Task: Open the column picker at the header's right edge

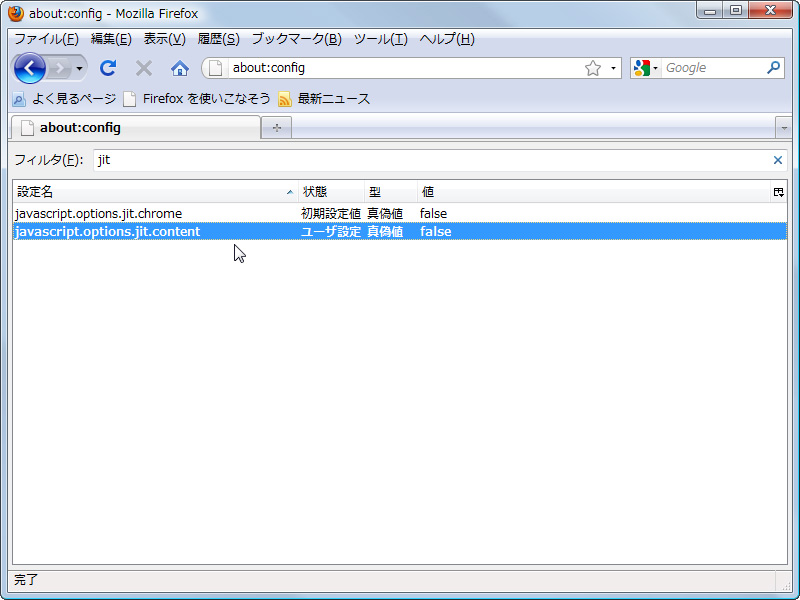Action: pos(778,191)
